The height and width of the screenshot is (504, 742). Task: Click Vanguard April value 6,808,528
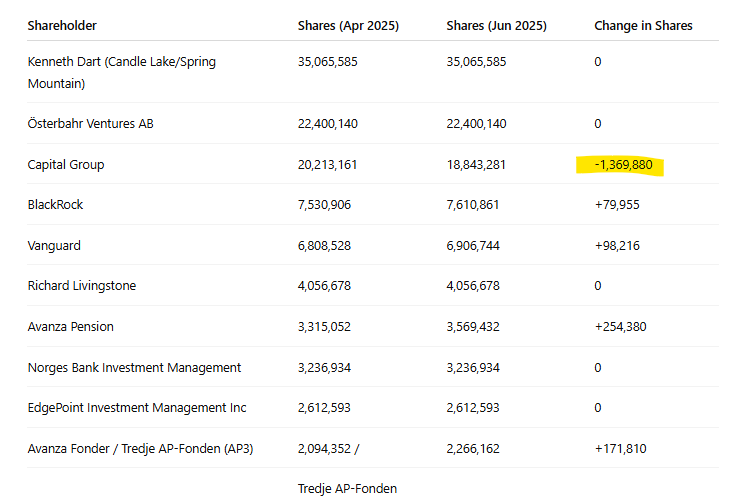[324, 246]
